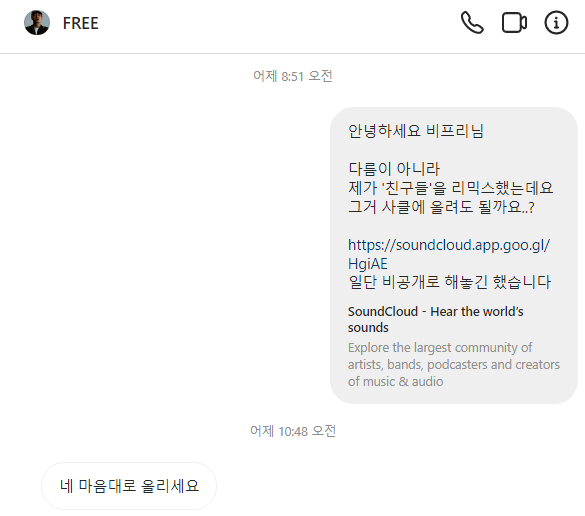Start a voice call with FREE
This screenshot has width=585, height=516.
pyautogui.click(x=472, y=23)
